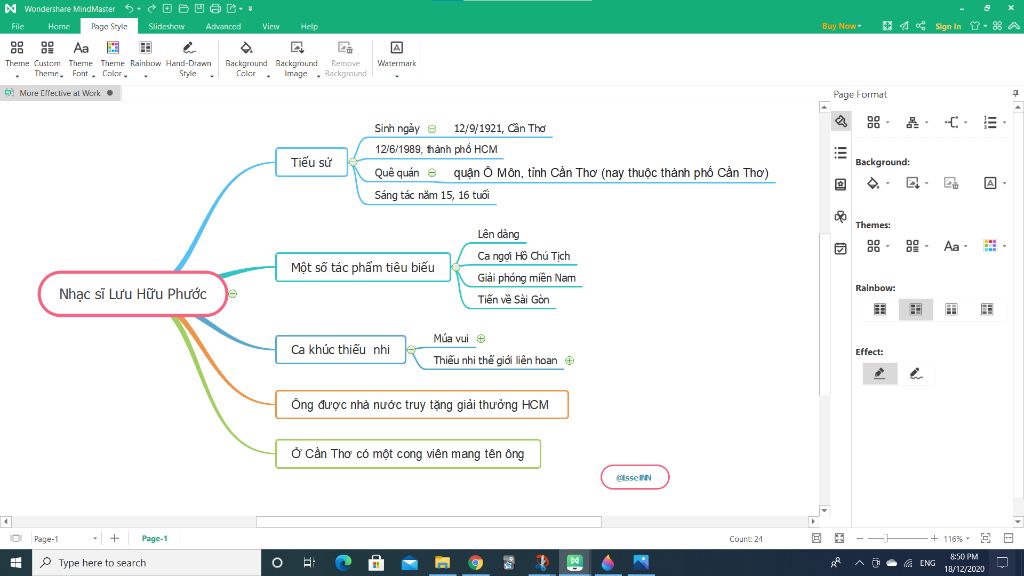Click the Share icon near Sign In
The height and width of the screenshot is (576, 1024).
(920, 26)
